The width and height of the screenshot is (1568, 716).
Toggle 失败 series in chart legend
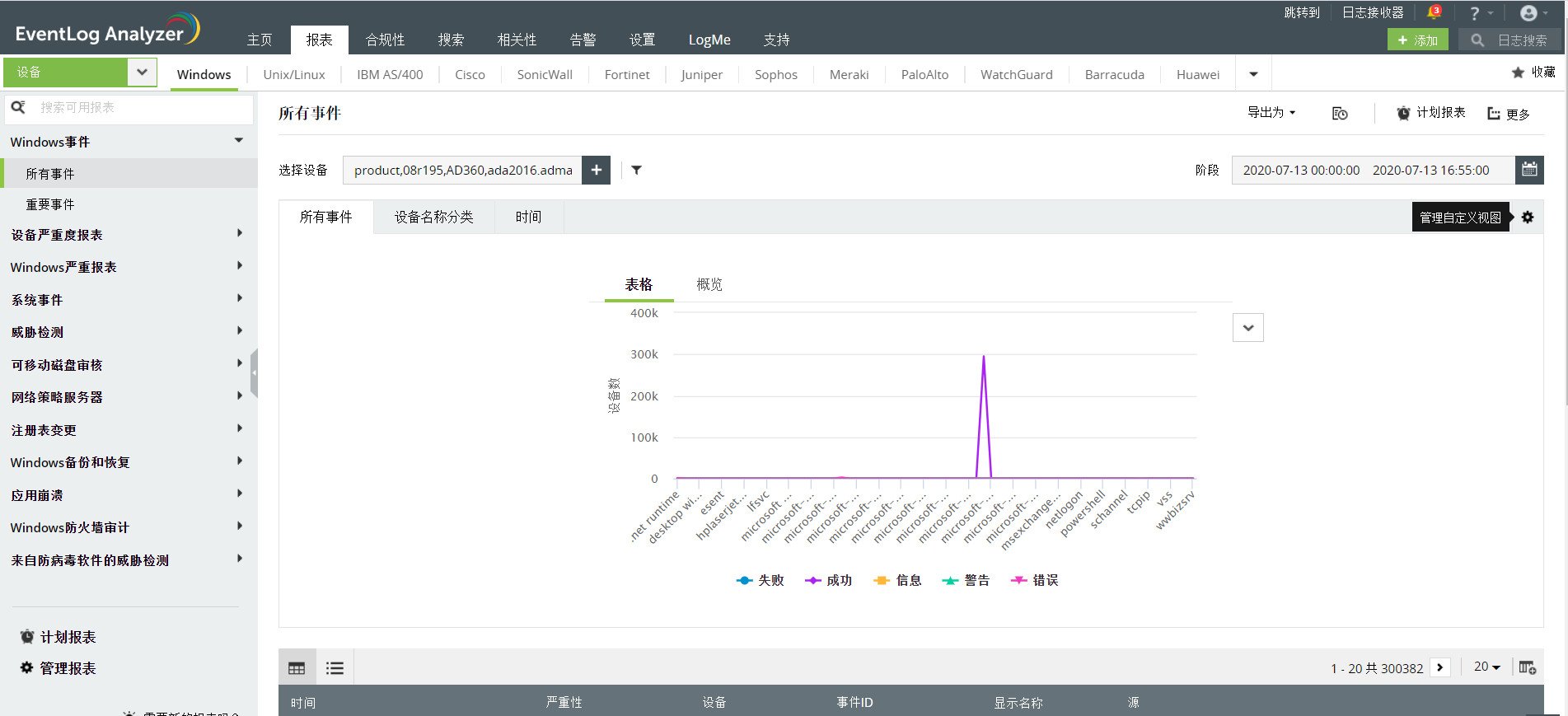pyautogui.click(x=760, y=580)
